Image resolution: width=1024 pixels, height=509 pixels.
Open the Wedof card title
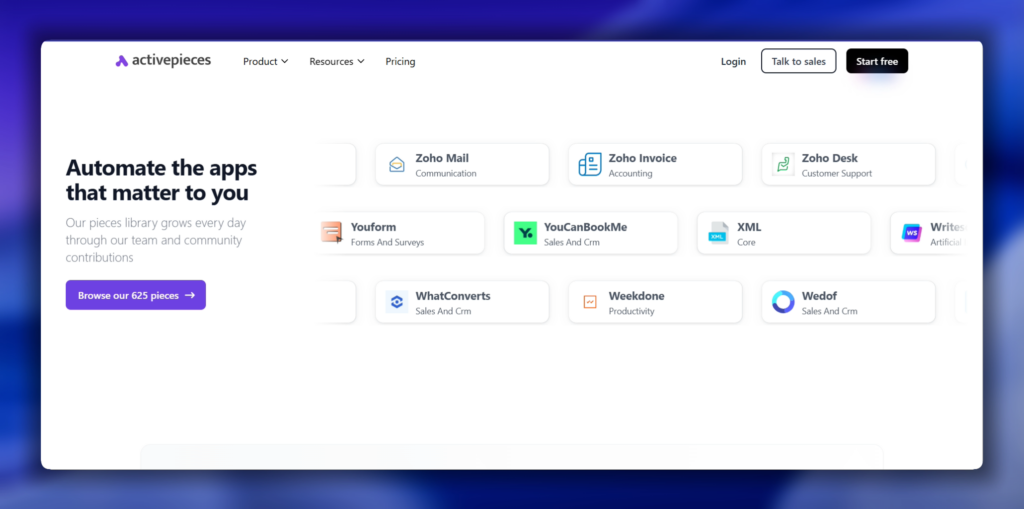click(x=820, y=296)
